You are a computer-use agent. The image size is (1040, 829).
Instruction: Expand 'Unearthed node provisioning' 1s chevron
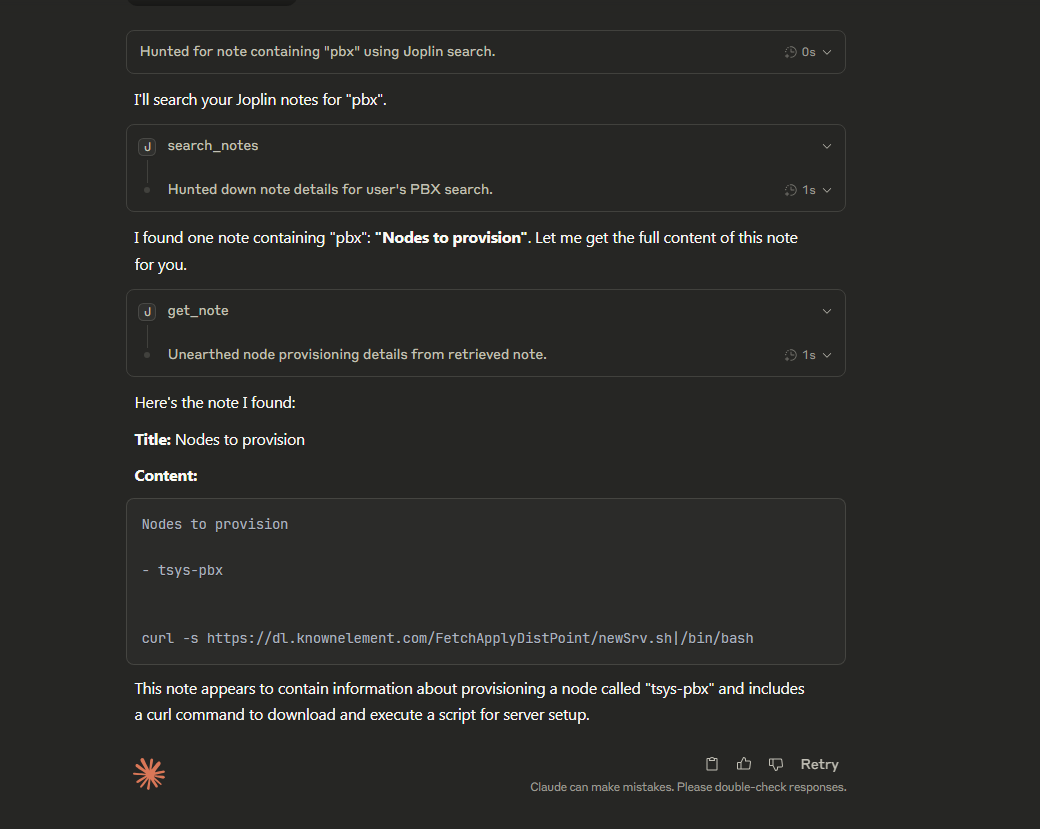826,355
